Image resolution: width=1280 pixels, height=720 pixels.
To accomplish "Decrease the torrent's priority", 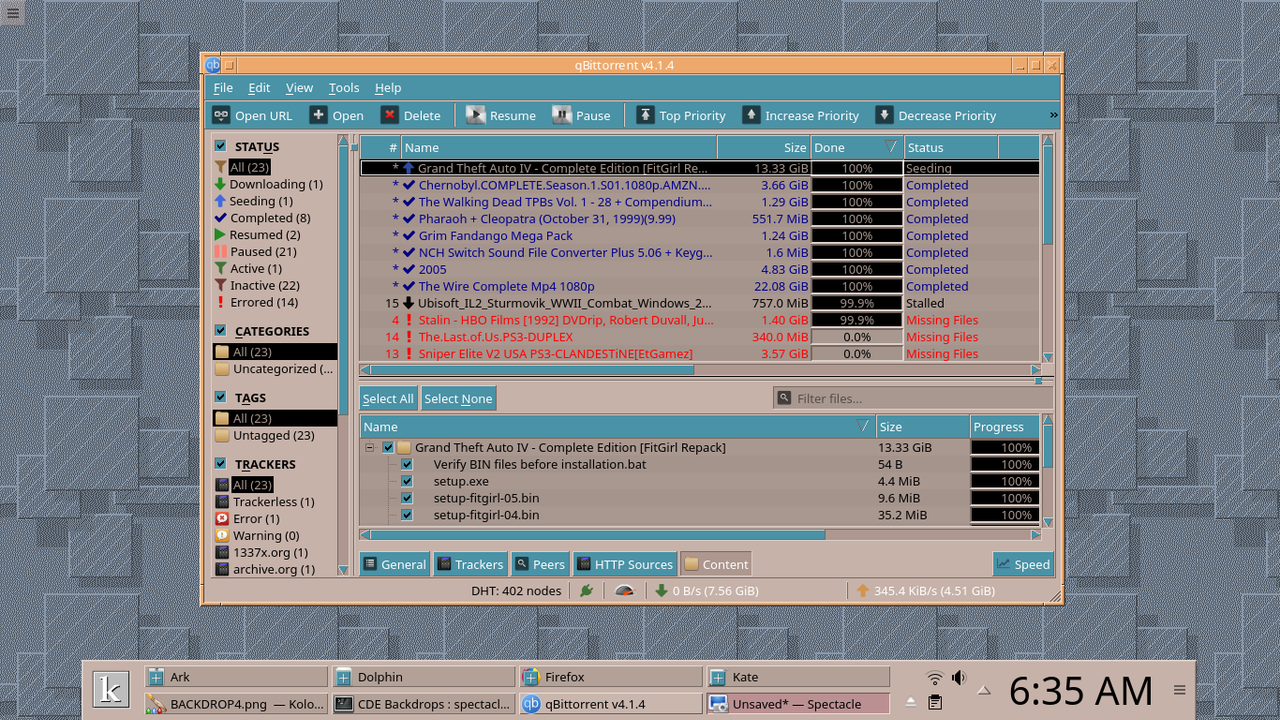I will click(x=935, y=115).
